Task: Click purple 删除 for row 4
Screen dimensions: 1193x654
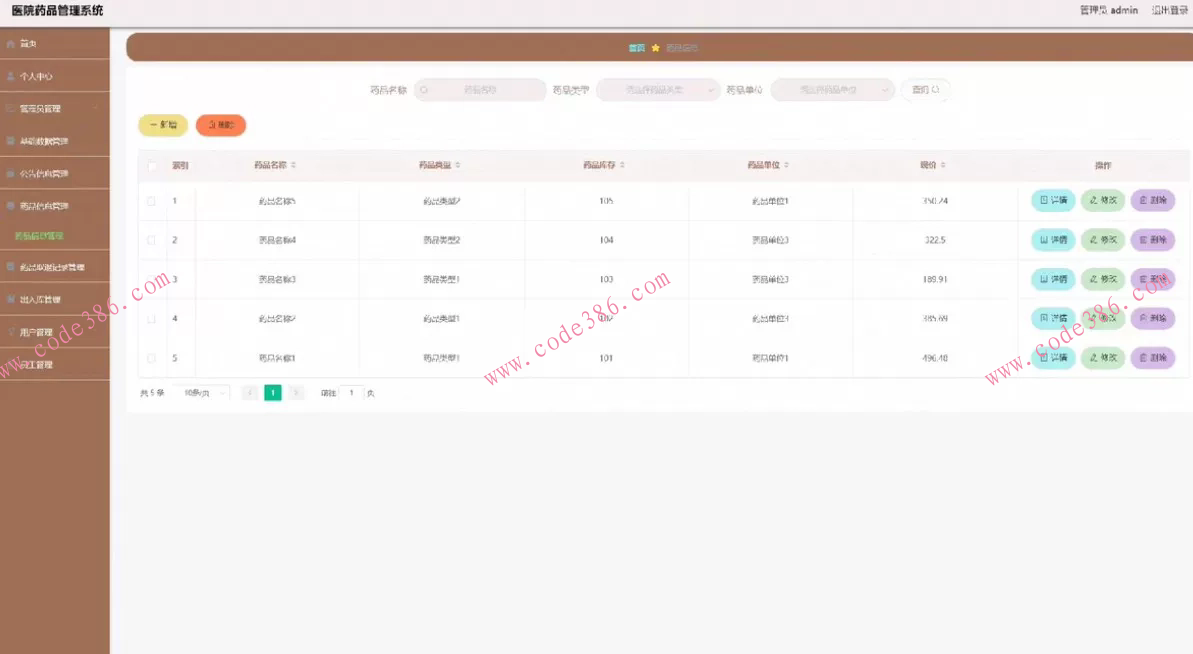Action: click(x=1153, y=318)
